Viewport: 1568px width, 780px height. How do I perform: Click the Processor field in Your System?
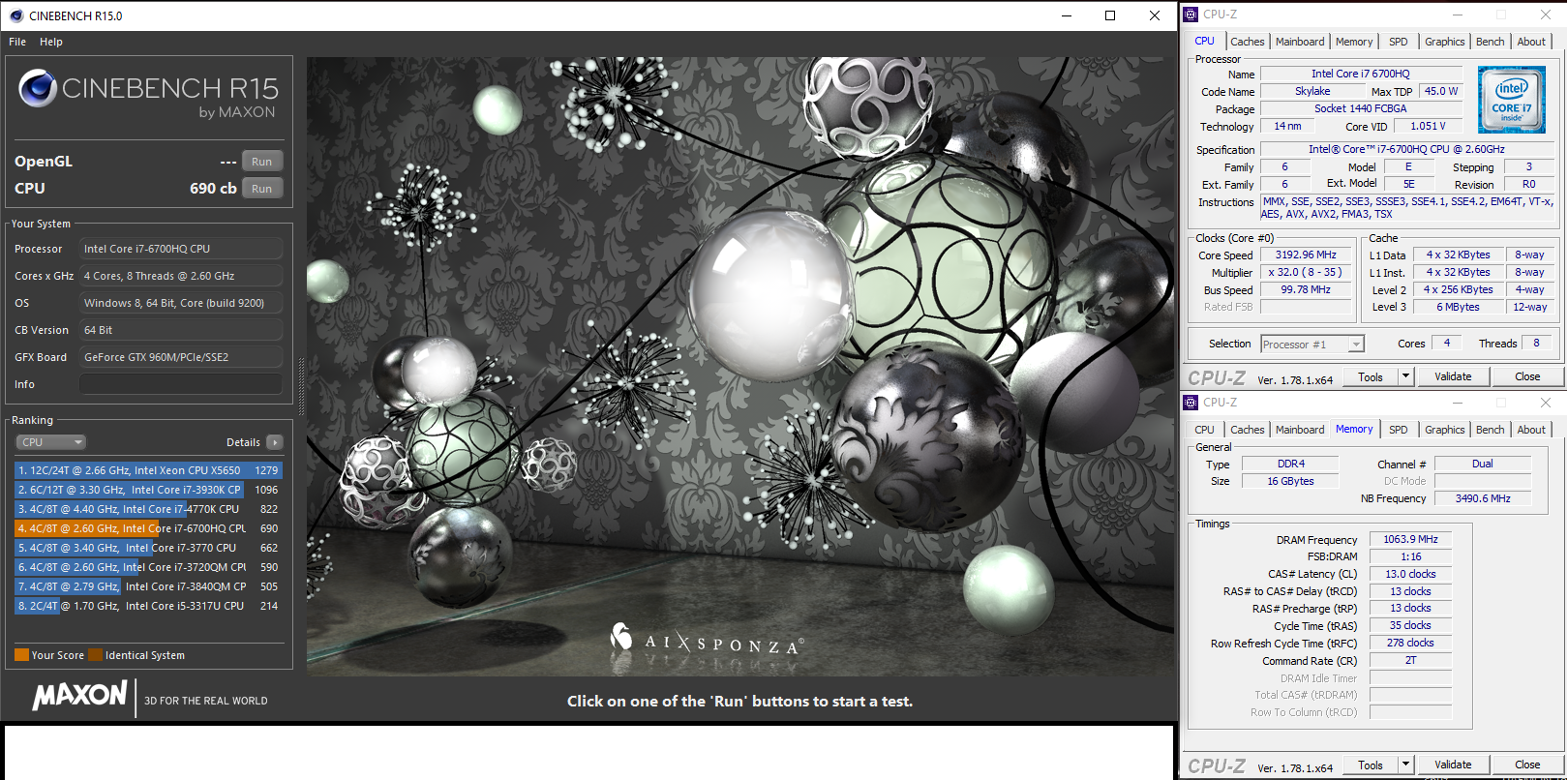coord(181,249)
